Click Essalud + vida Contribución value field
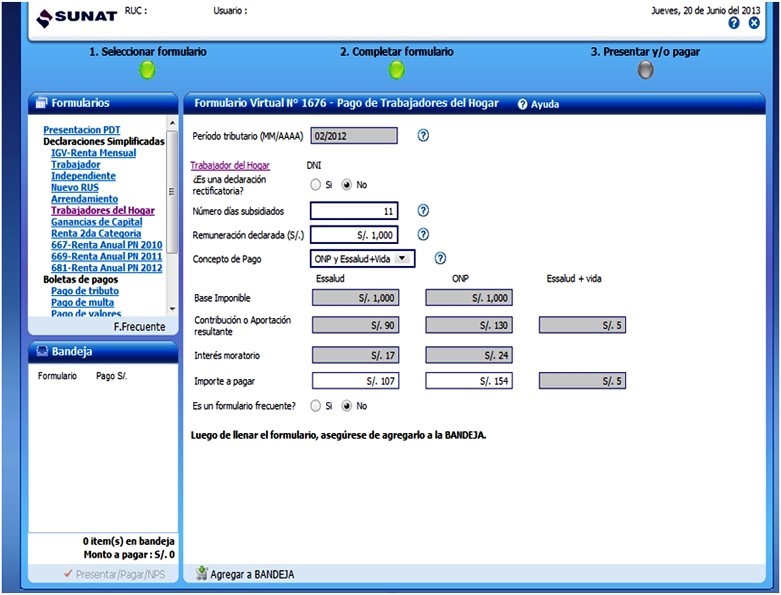The height and width of the screenshot is (595, 781). click(582, 325)
